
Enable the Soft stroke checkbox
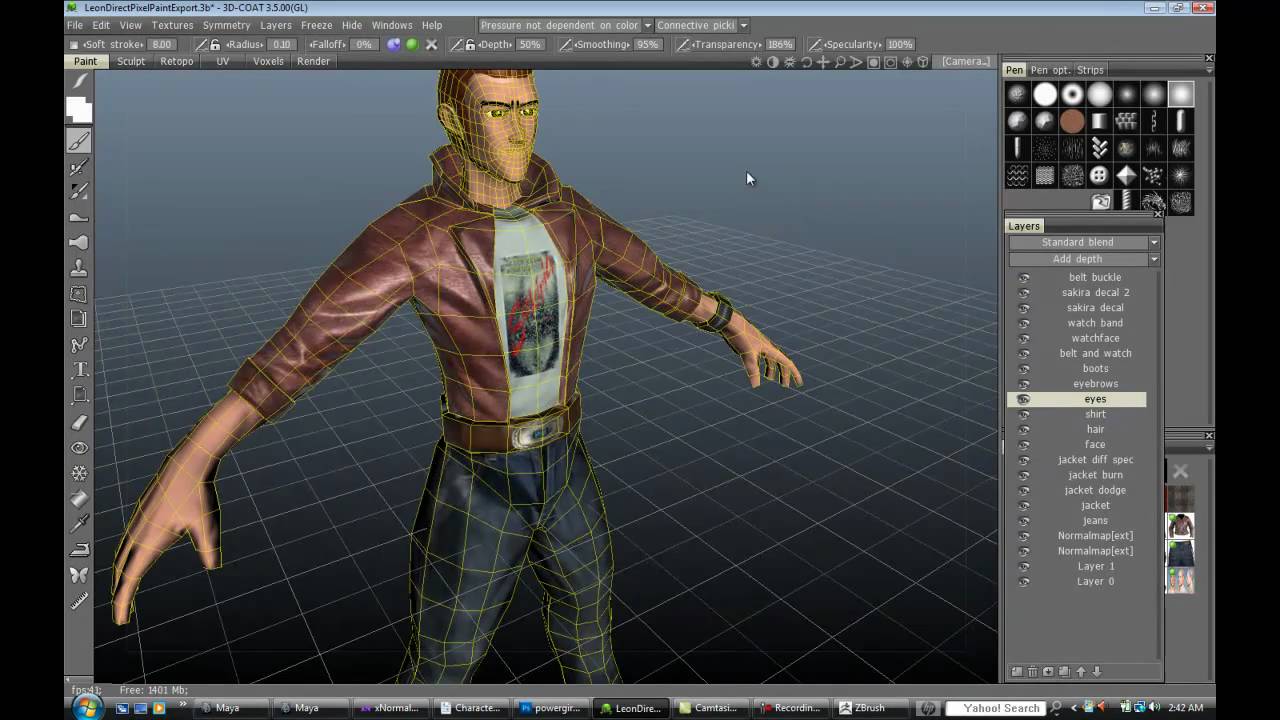click(74, 45)
